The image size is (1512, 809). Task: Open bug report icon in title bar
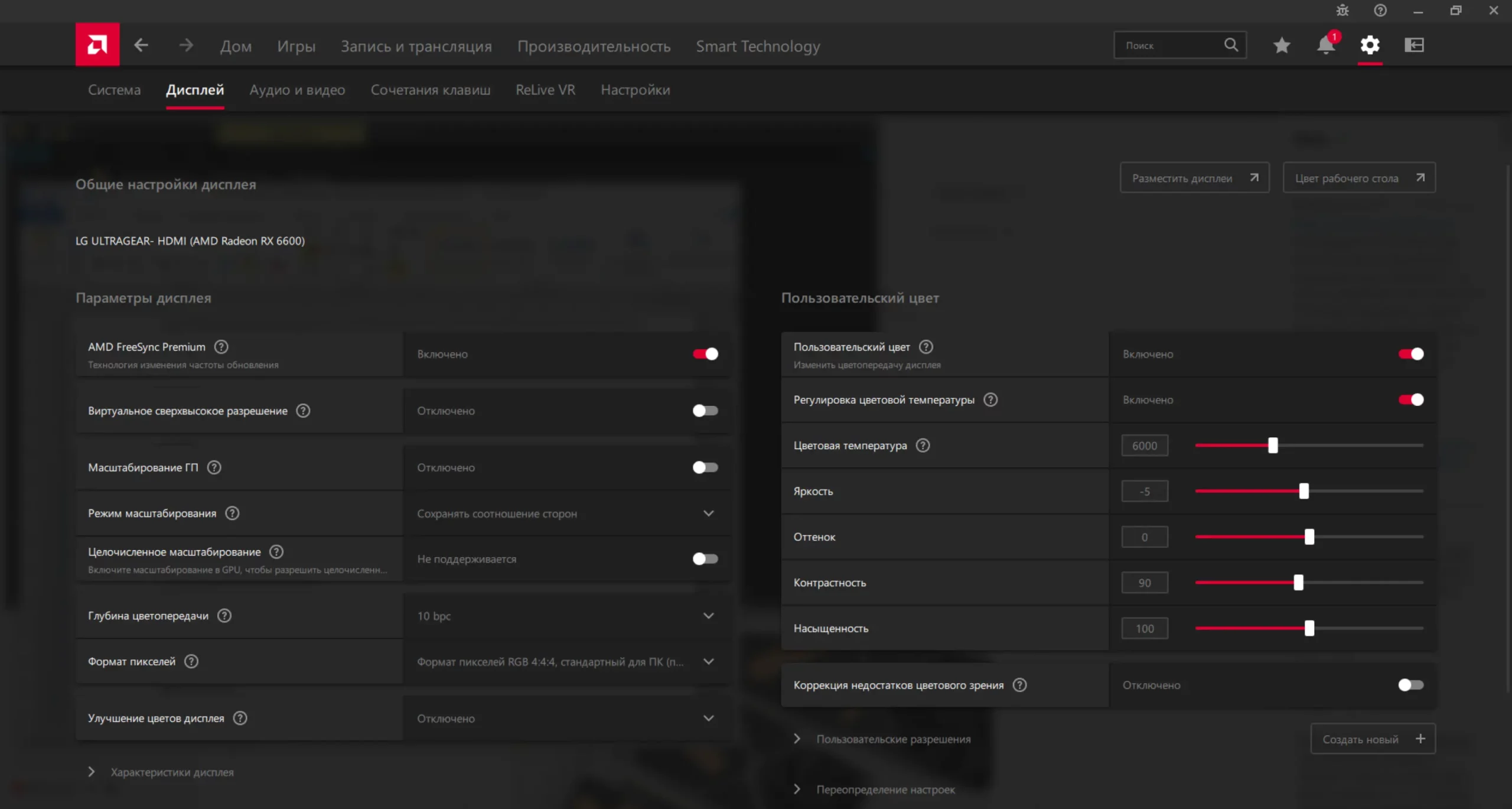pos(1342,11)
